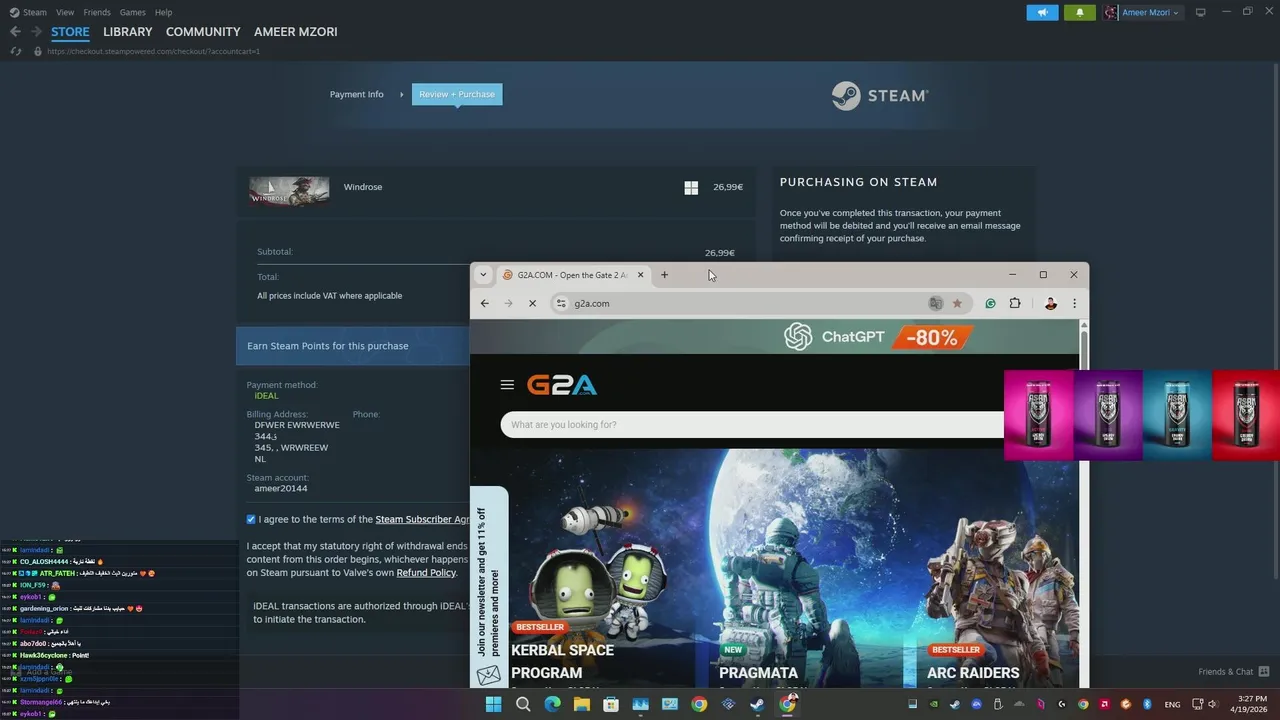
Task: Go back in the Steam client
Action: 15,32
